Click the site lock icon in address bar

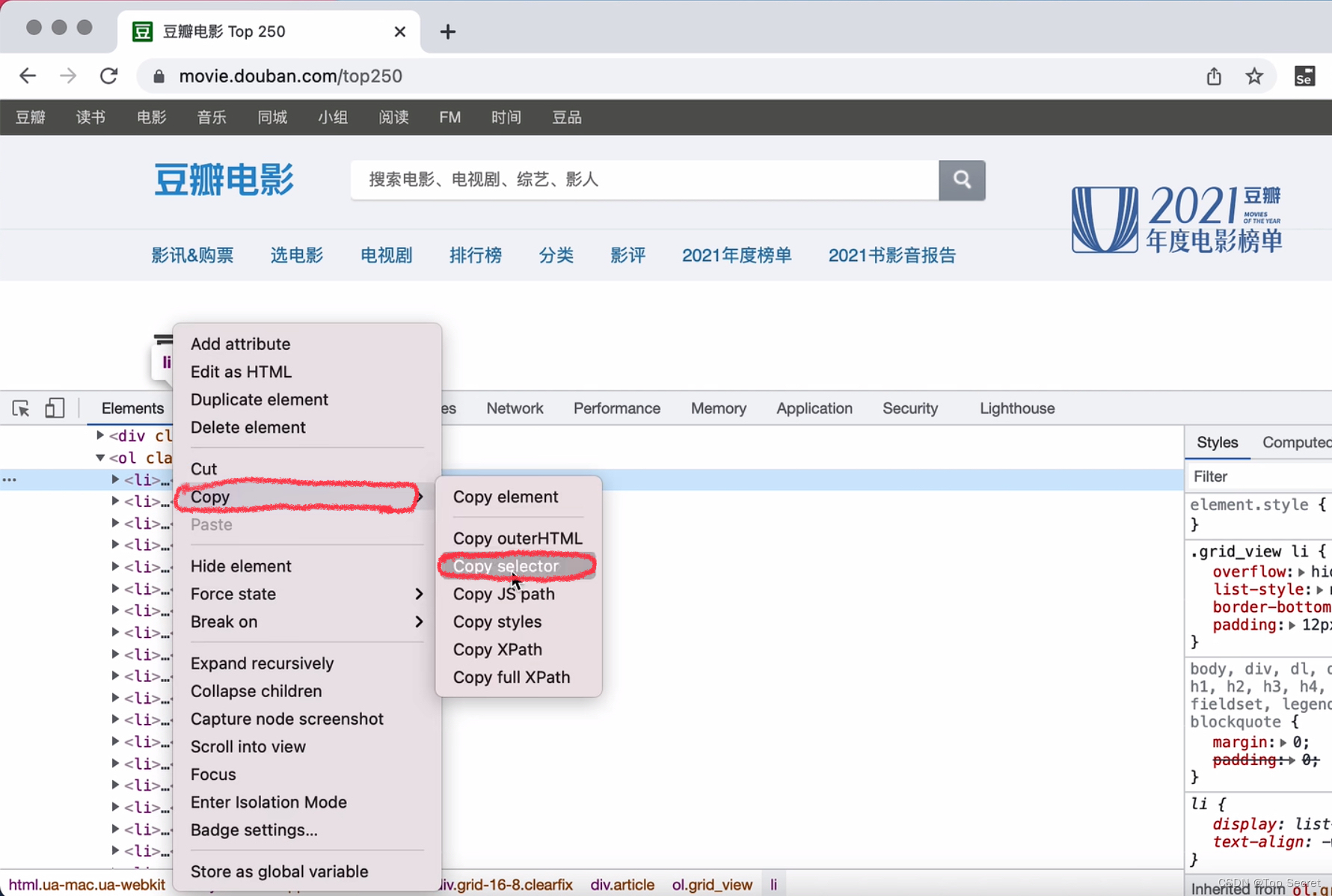tap(159, 76)
